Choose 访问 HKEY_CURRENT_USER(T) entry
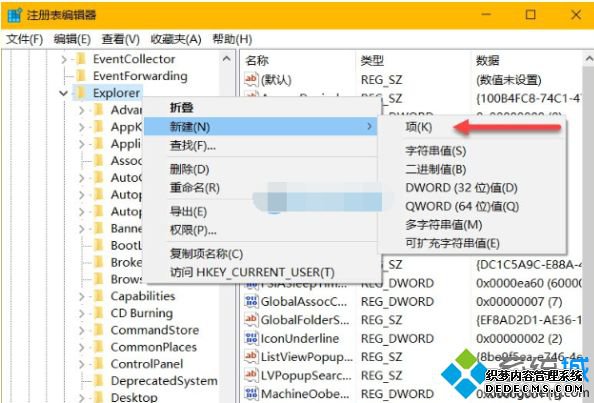Image resolution: width=594 pixels, height=403 pixels. (x=261, y=272)
